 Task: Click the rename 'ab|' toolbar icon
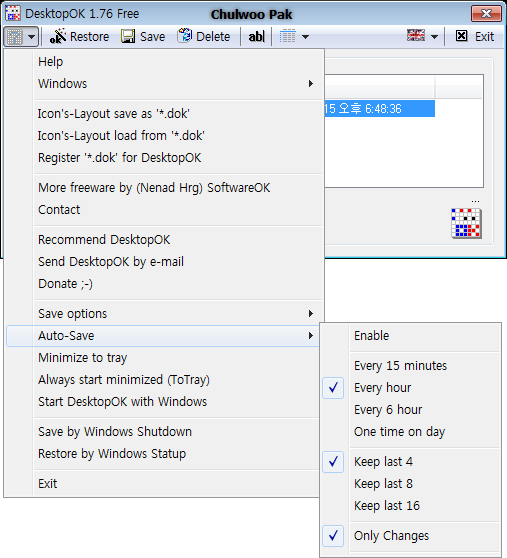(257, 36)
